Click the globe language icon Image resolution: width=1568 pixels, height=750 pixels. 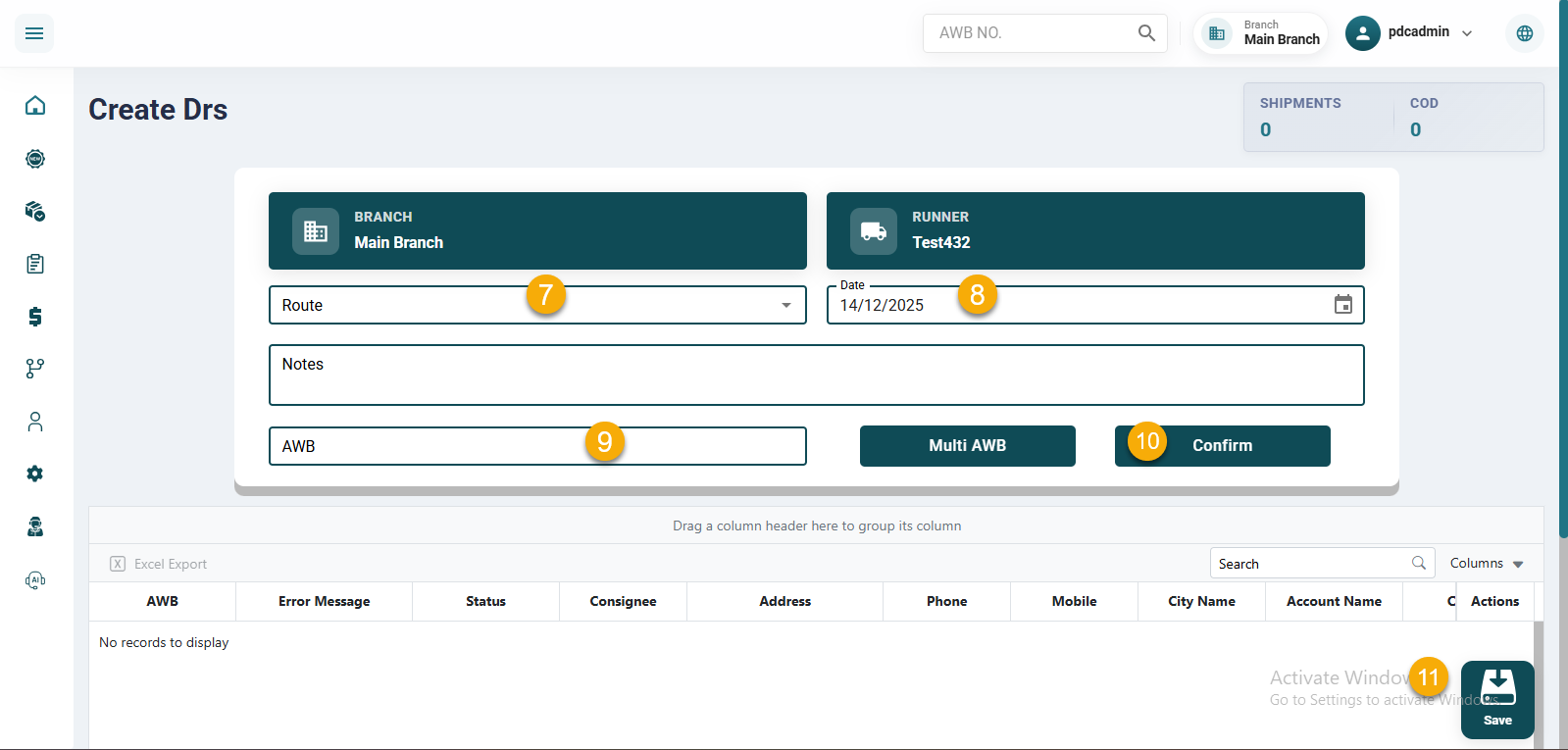click(1524, 33)
